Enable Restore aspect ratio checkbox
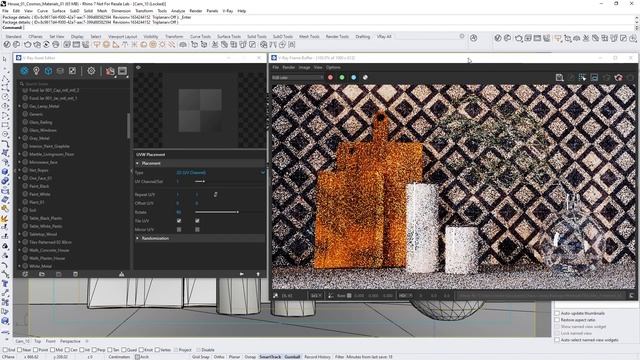The height and width of the screenshot is (360, 640). (x=557, y=320)
